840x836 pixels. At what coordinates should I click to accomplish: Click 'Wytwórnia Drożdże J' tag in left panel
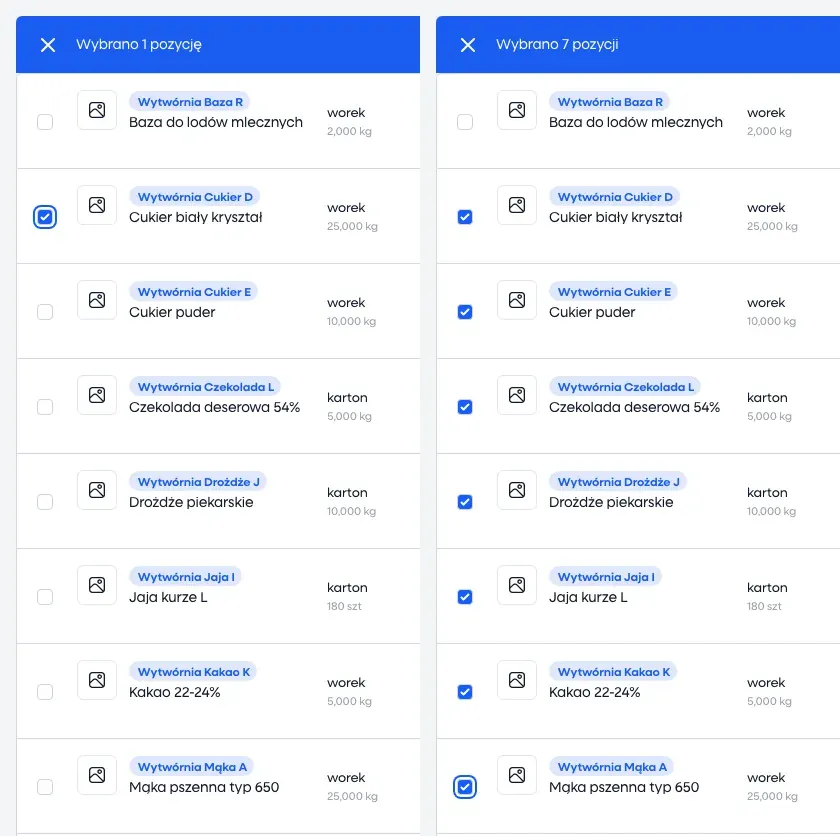click(198, 481)
